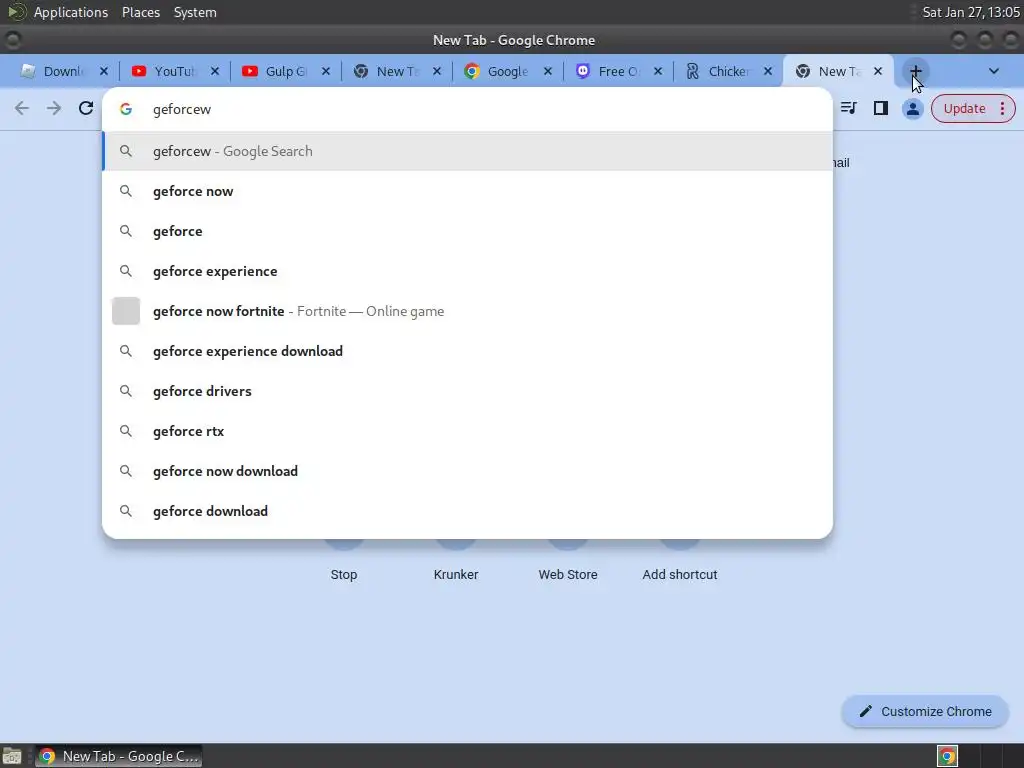1024x768 pixels.
Task: Click search icon beside 'geforce rtx'
Action: click(126, 431)
